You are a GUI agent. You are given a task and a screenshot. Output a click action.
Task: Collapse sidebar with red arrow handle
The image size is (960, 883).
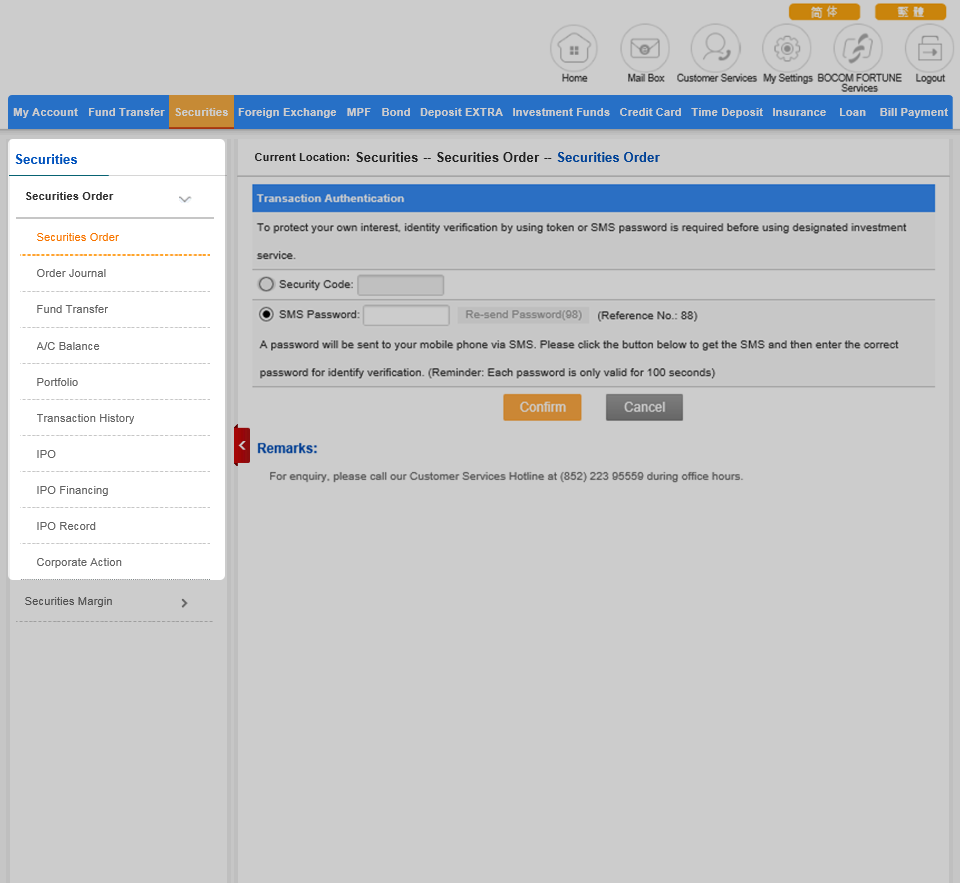click(x=242, y=446)
